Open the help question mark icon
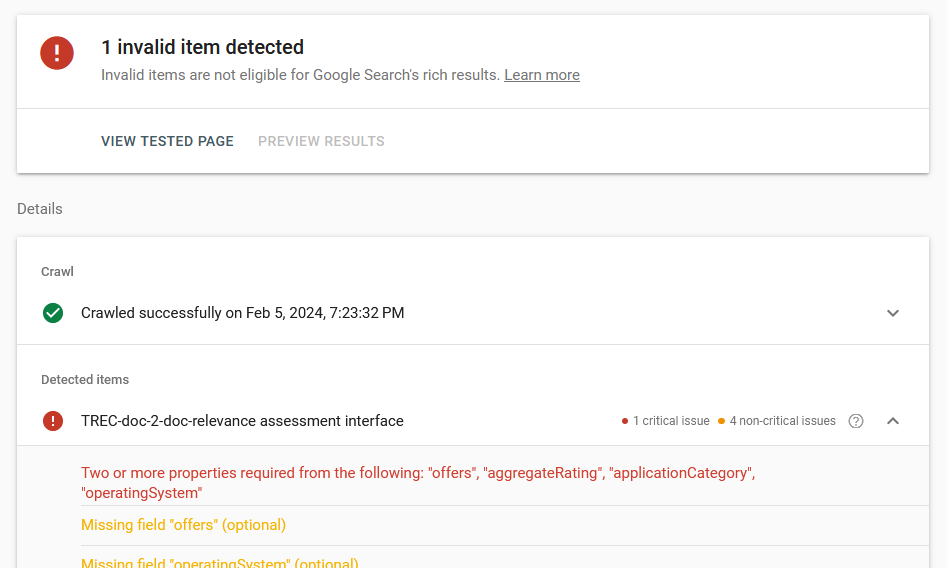 [x=856, y=421]
